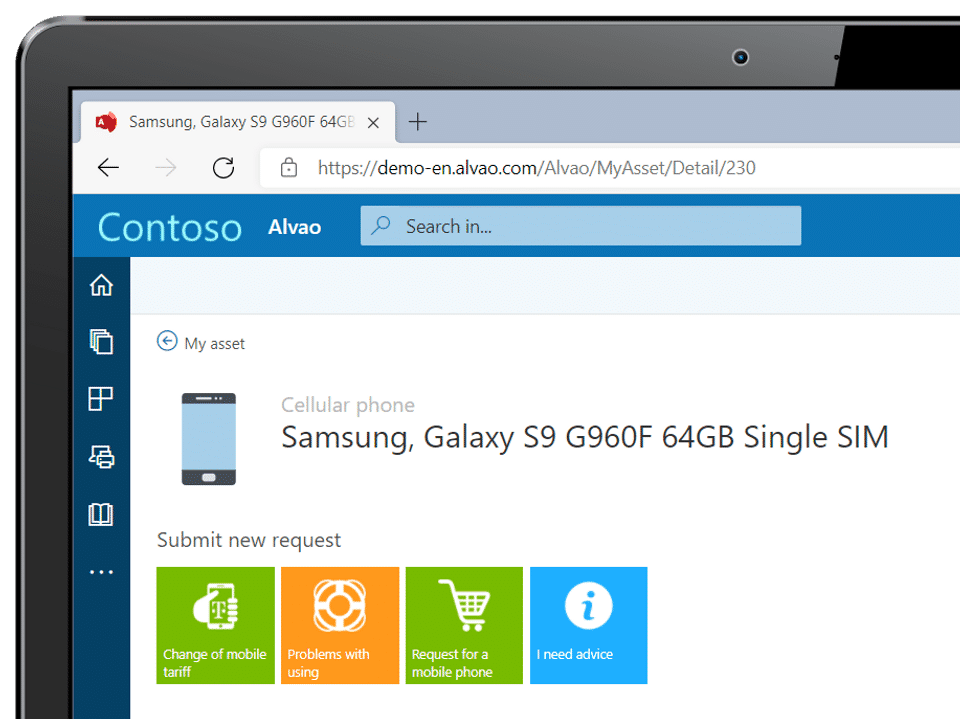Open the knowledge base book icon

[x=100, y=514]
